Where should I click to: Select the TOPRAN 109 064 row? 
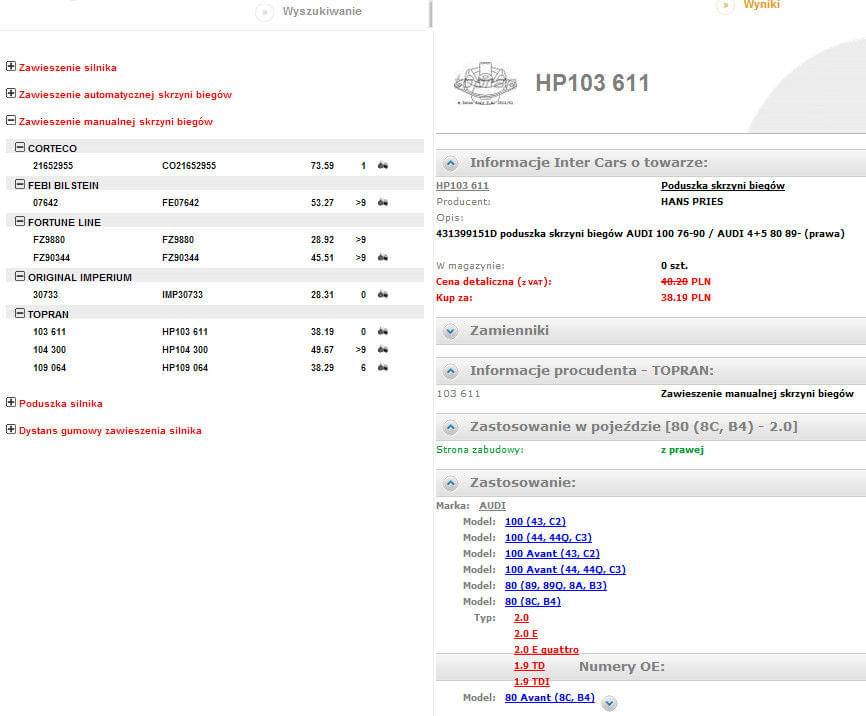[x=215, y=367]
